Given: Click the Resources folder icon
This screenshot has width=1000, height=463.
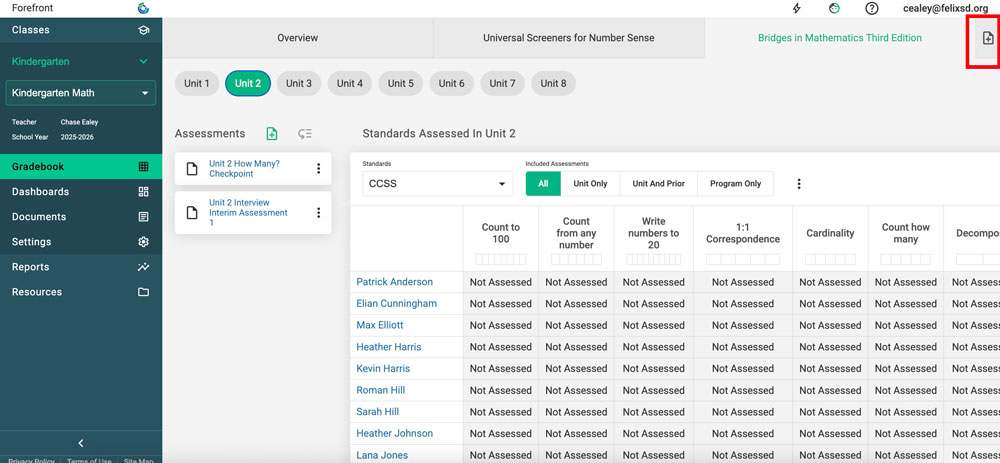Looking at the screenshot, I should 143,292.
